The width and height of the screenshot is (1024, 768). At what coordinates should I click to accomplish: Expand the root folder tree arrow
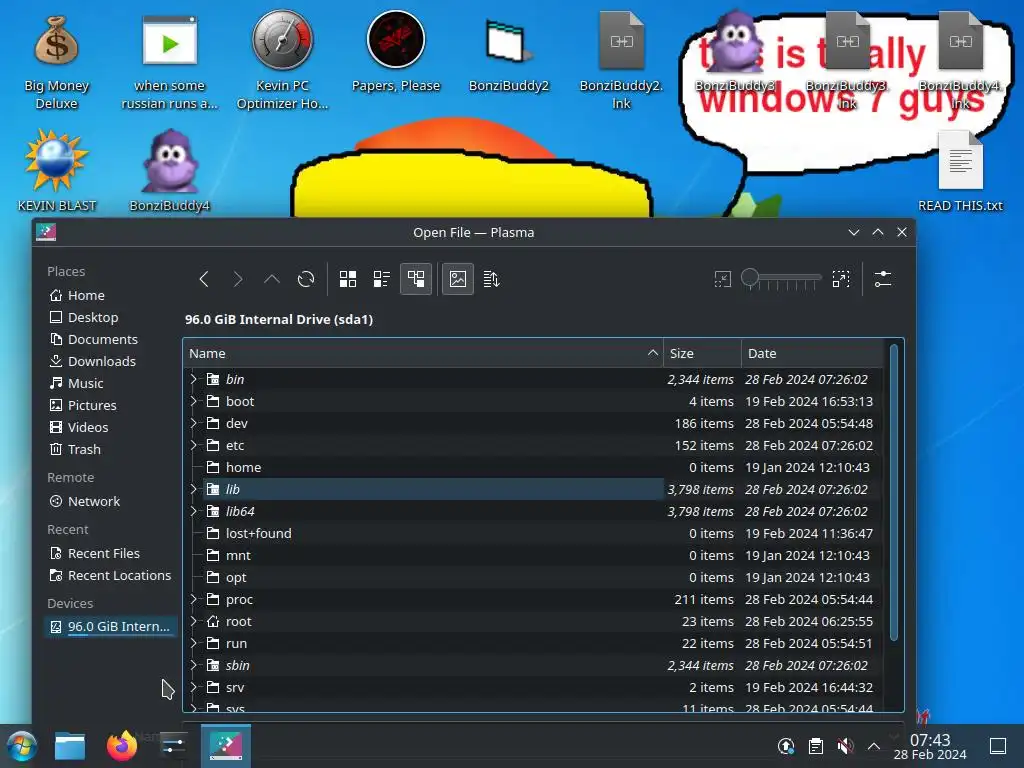tap(193, 621)
